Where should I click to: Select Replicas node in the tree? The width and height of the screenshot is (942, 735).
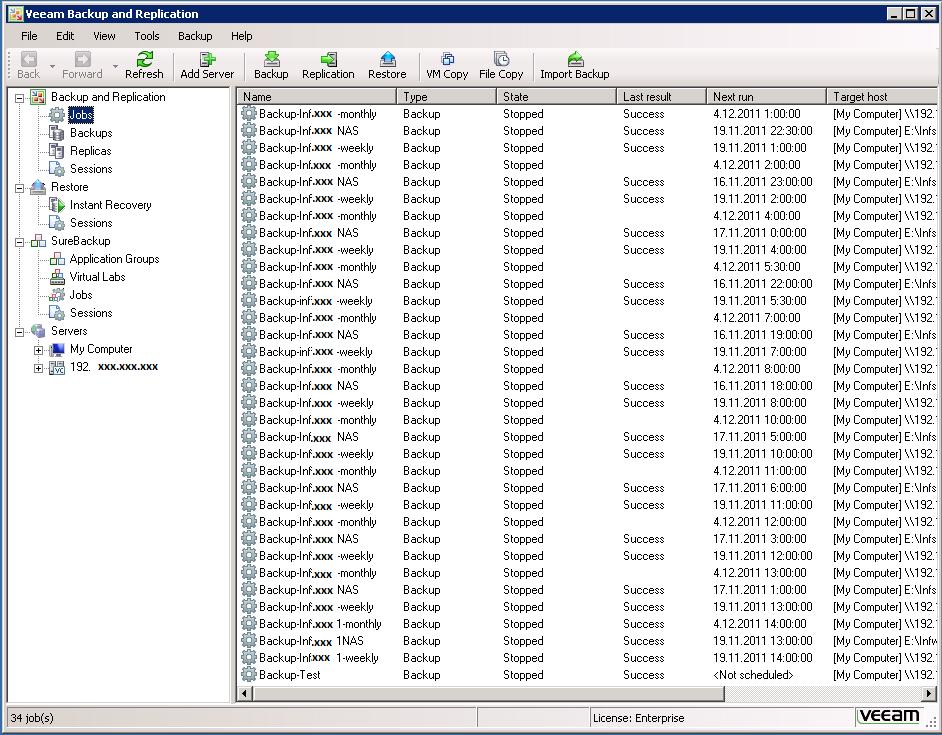[x=90, y=151]
